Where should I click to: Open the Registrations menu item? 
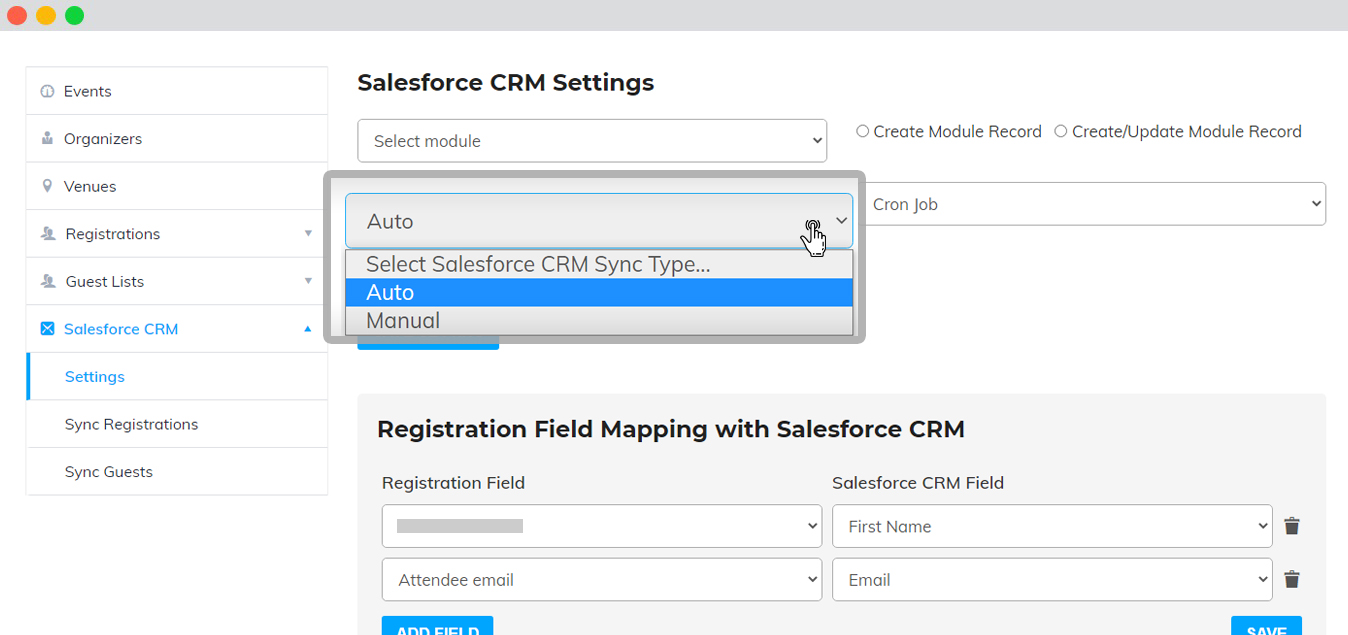coord(177,234)
